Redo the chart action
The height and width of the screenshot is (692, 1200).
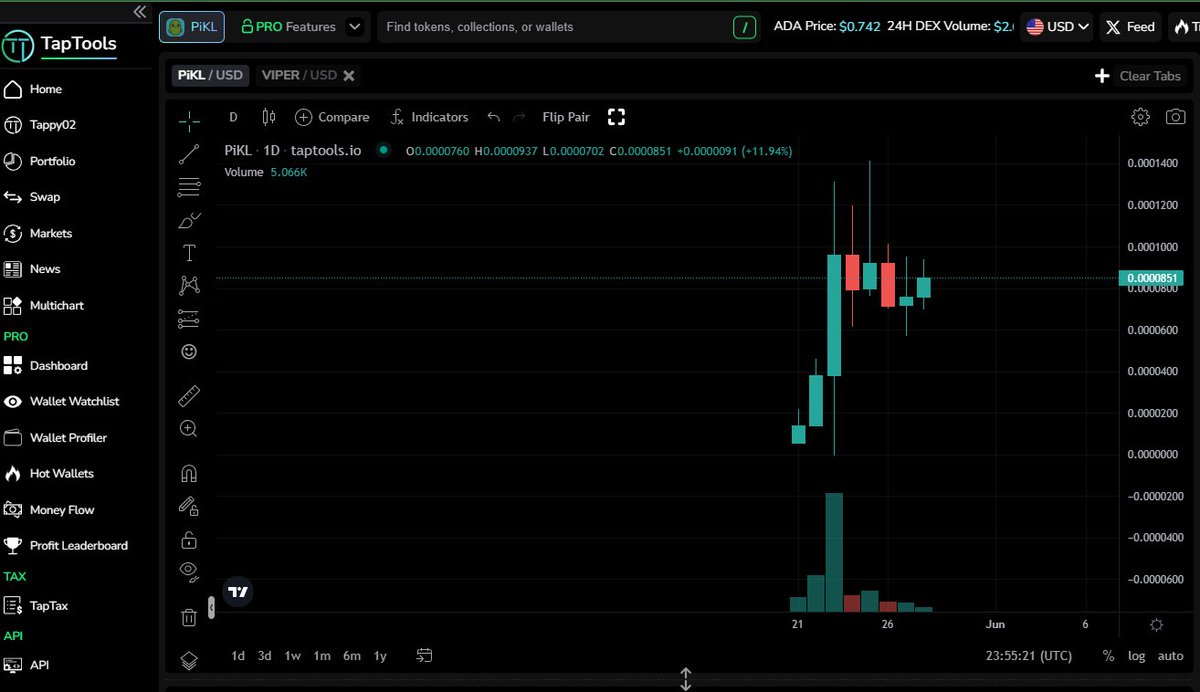point(519,117)
